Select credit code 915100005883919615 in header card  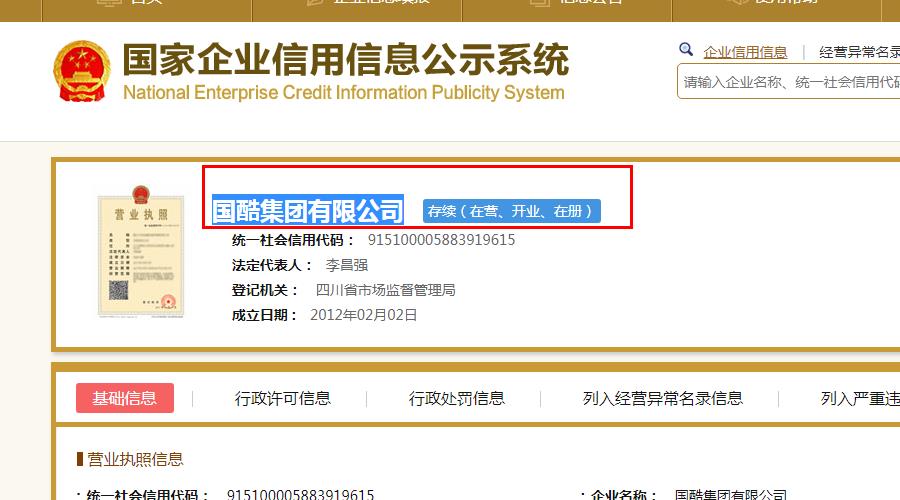click(x=441, y=240)
